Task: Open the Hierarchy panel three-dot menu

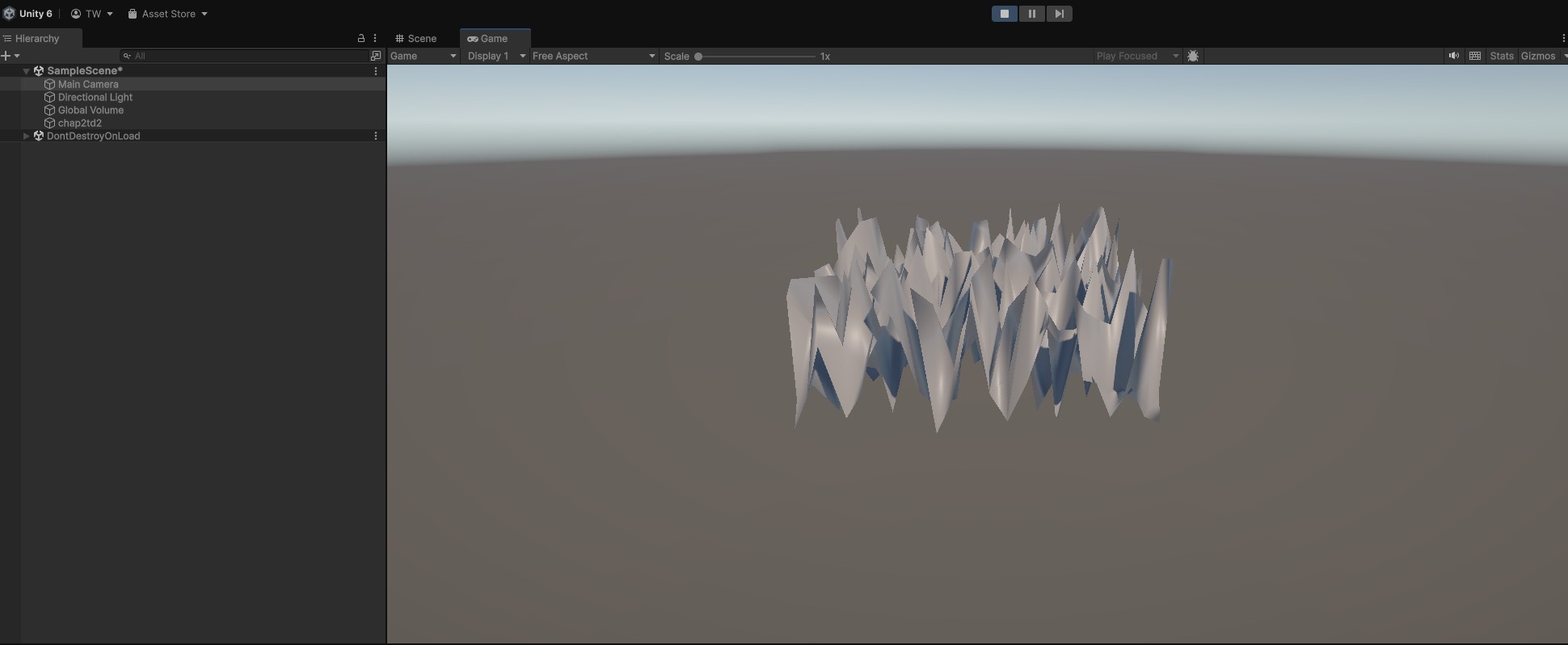Action: [x=375, y=38]
